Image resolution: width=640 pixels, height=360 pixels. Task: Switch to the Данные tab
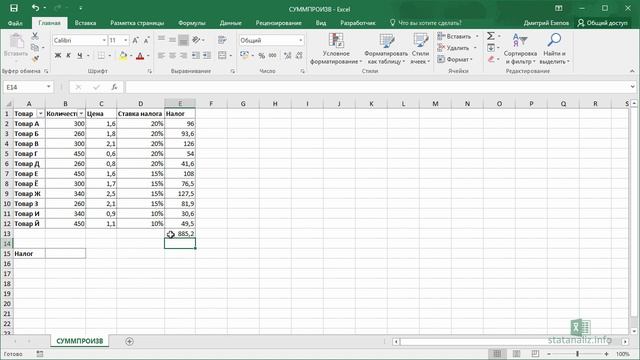point(231,23)
